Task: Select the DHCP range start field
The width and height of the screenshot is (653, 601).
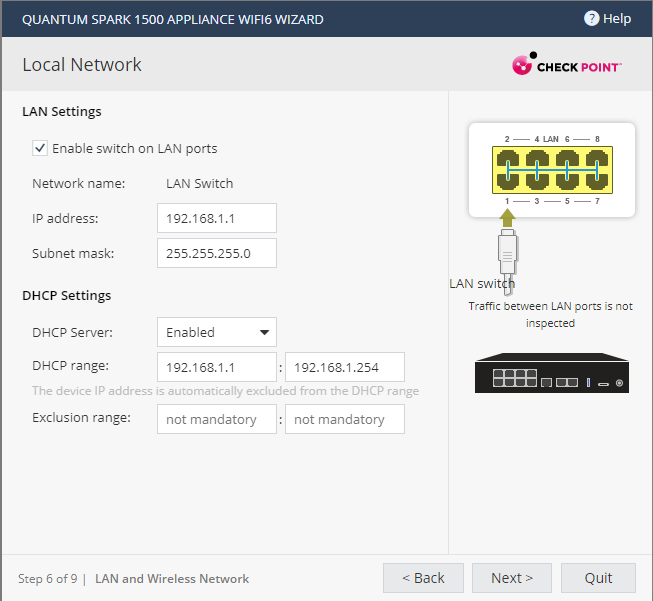Action: pos(216,367)
